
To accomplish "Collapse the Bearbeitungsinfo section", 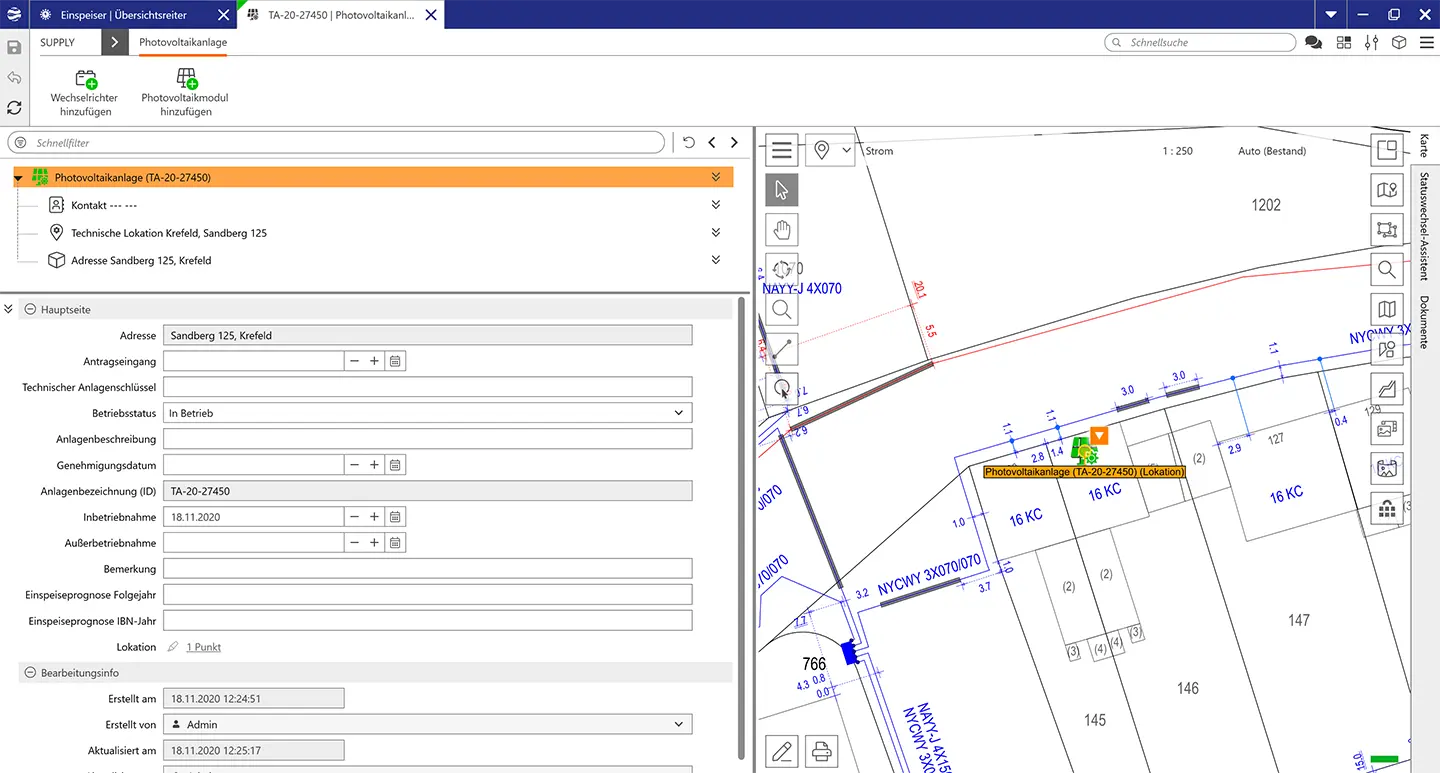I will pos(30,673).
